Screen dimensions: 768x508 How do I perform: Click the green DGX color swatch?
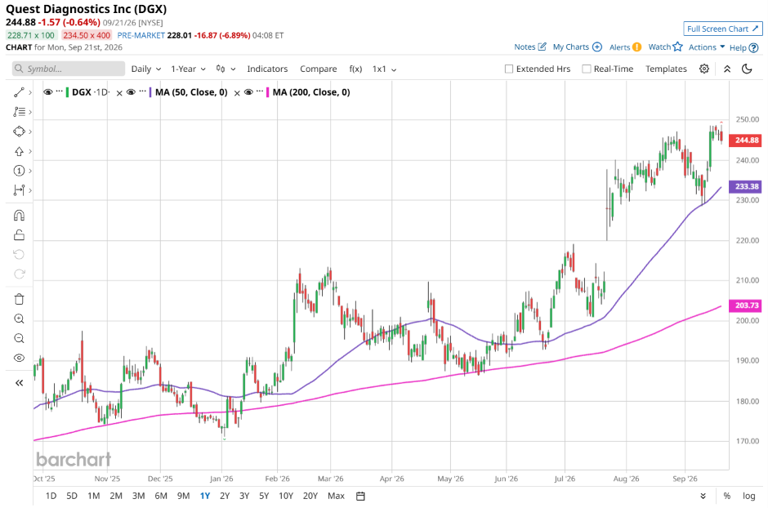(x=67, y=92)
